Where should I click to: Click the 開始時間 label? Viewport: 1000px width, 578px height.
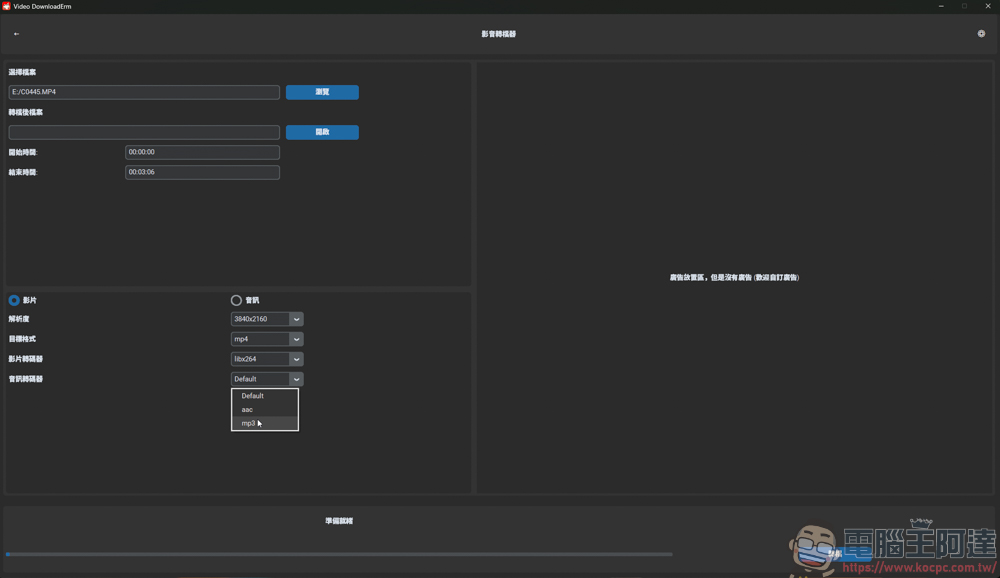(x=23, y=152)
